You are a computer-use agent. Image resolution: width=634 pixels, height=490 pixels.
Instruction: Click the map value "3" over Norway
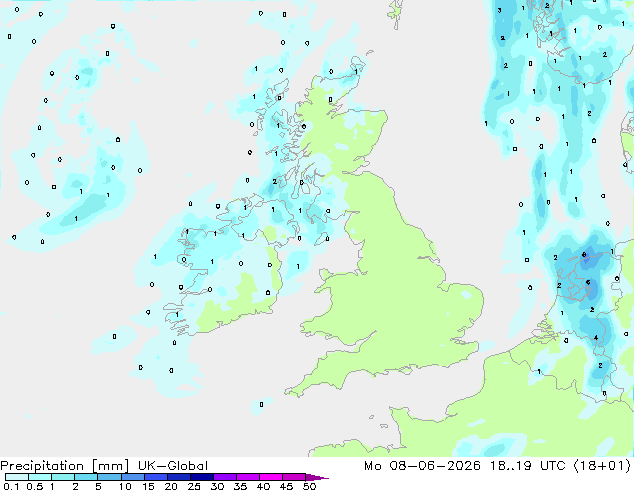click(x=499, y=10)
